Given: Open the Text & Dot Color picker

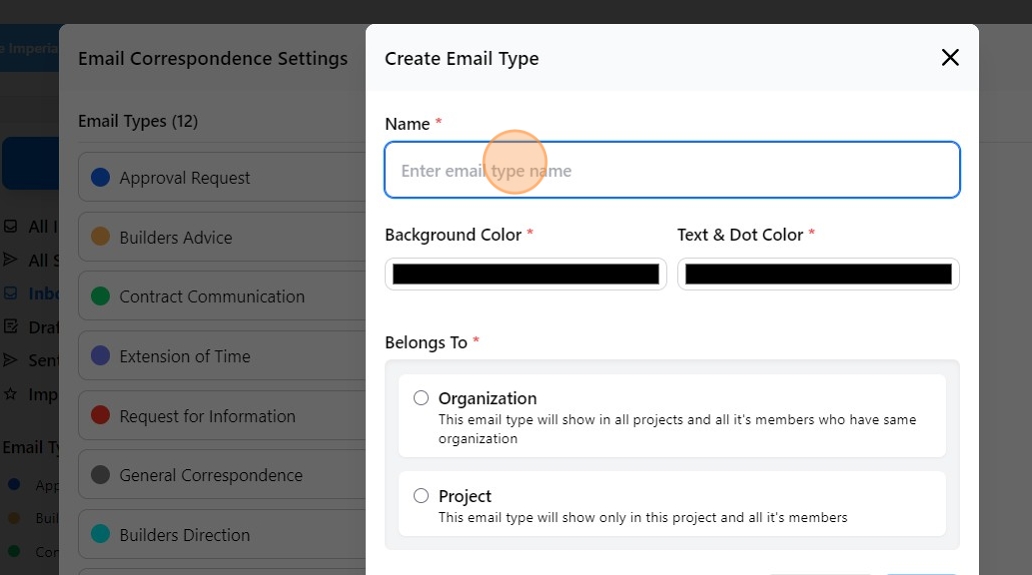Looking at the screenshot, I should pyautogui.click(x=818, y=274).
